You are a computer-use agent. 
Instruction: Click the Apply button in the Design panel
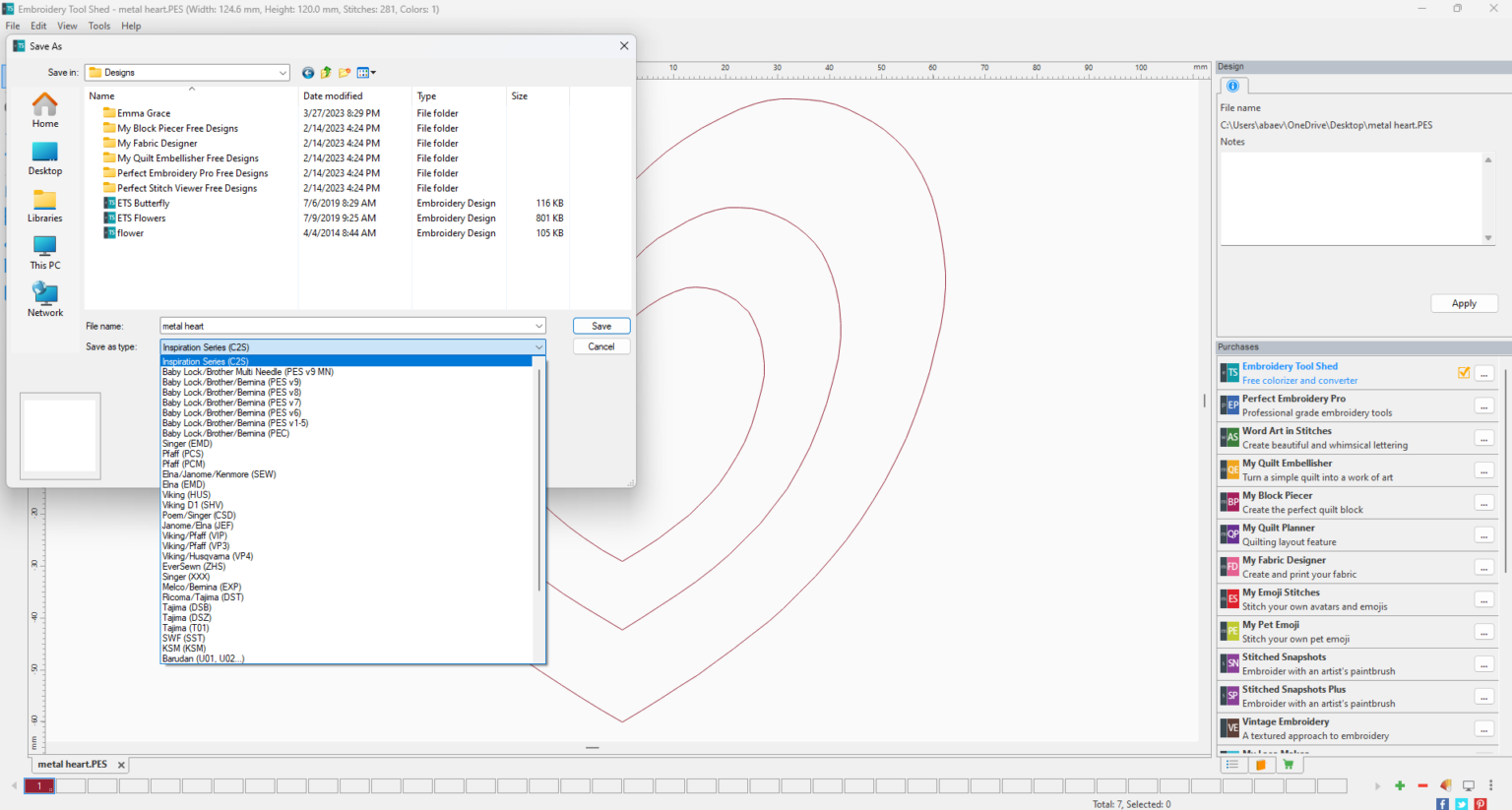1464,303
